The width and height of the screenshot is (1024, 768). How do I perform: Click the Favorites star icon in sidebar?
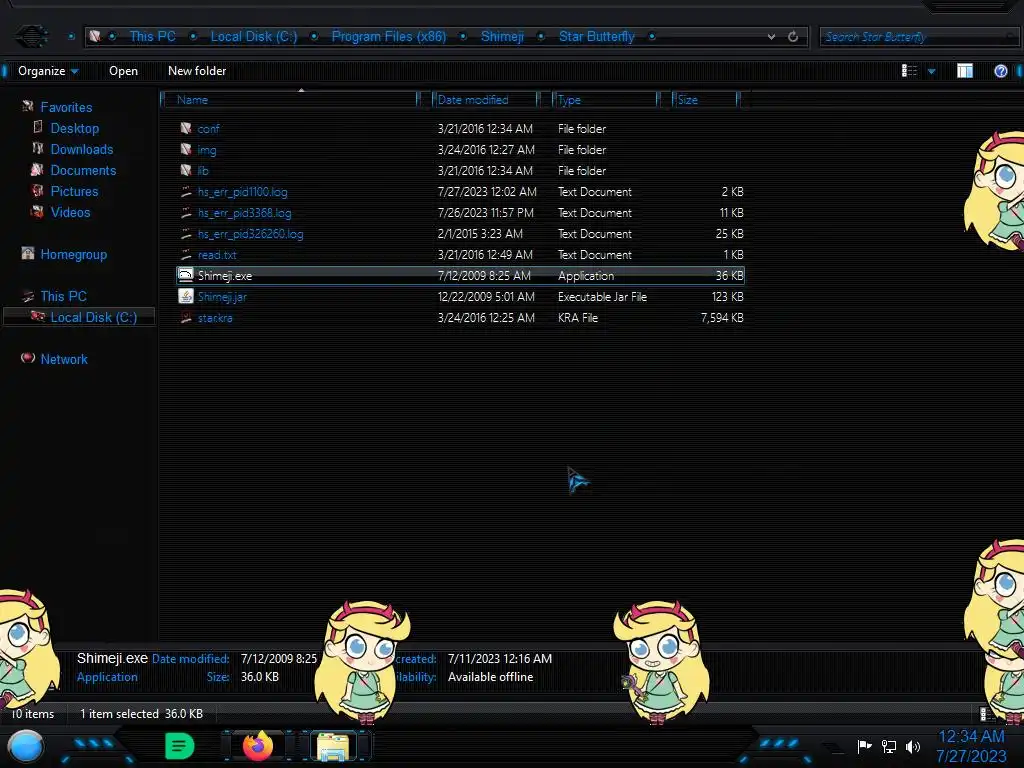[x=27, y=106]
